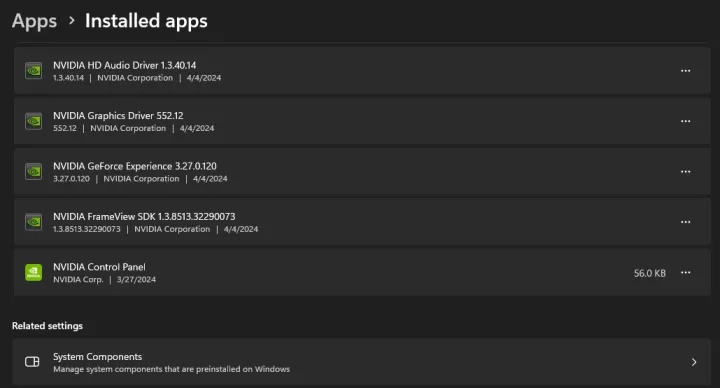
Task: Click the System Components icon
Action: (32, 362)
